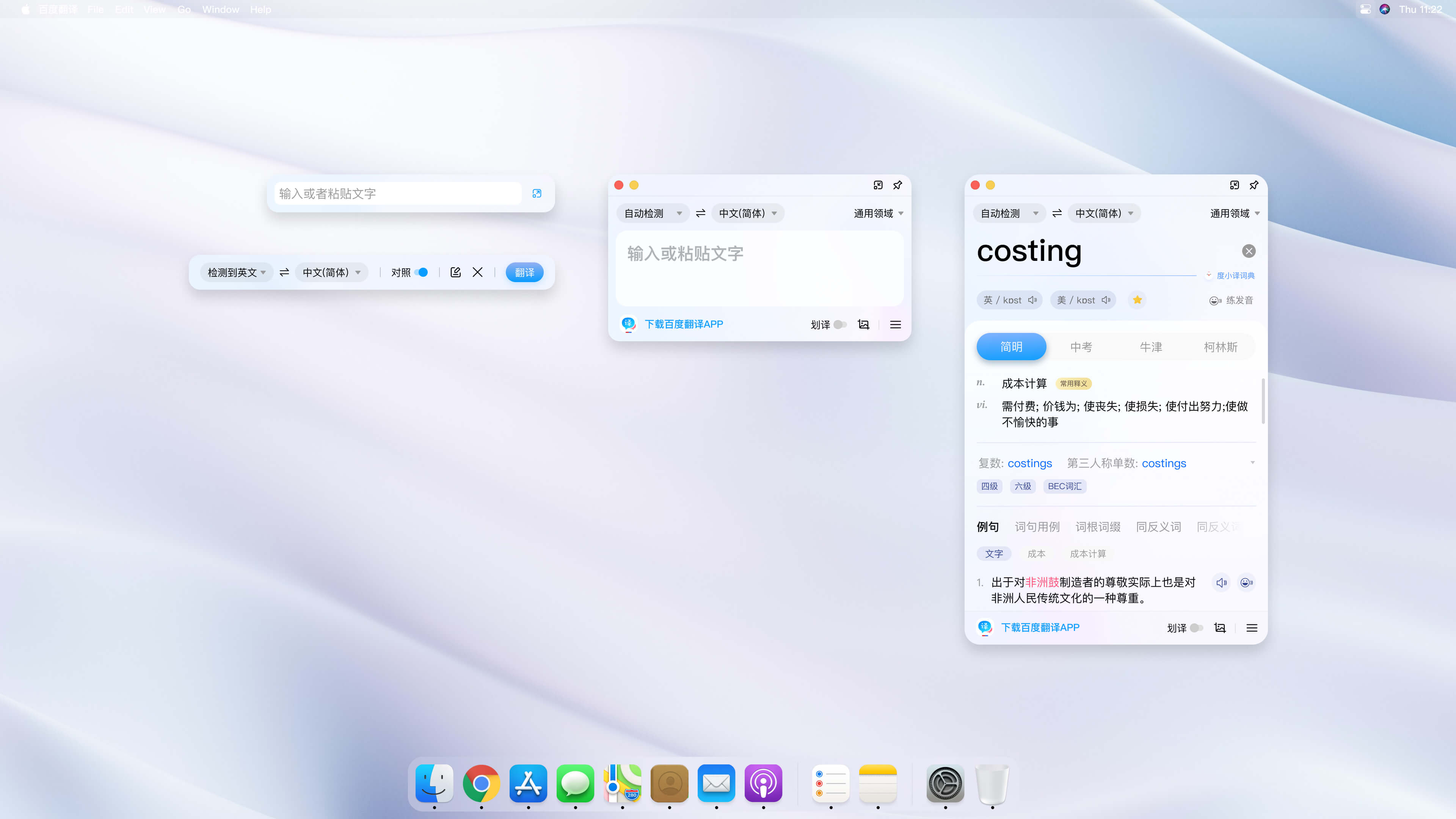This screenshot has width=1456, height=819.
Task: Practice speaking example sentence 1
Action: pos(1246,582)
